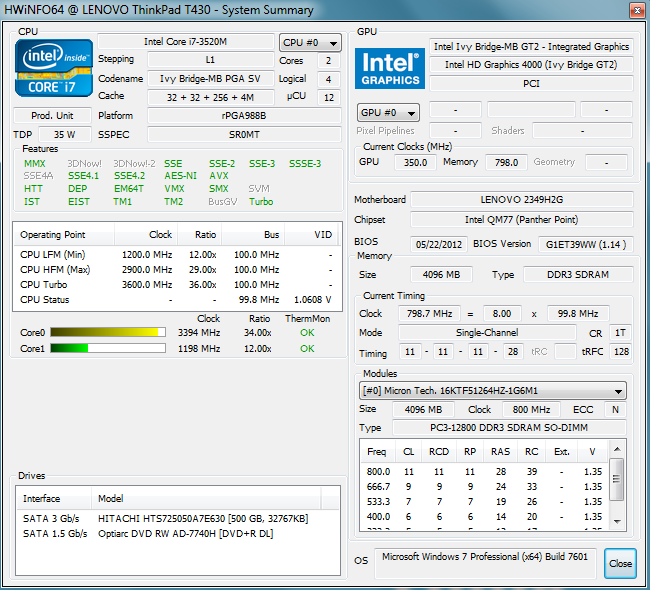Click the Model column header in Drives

coord(206,498)
